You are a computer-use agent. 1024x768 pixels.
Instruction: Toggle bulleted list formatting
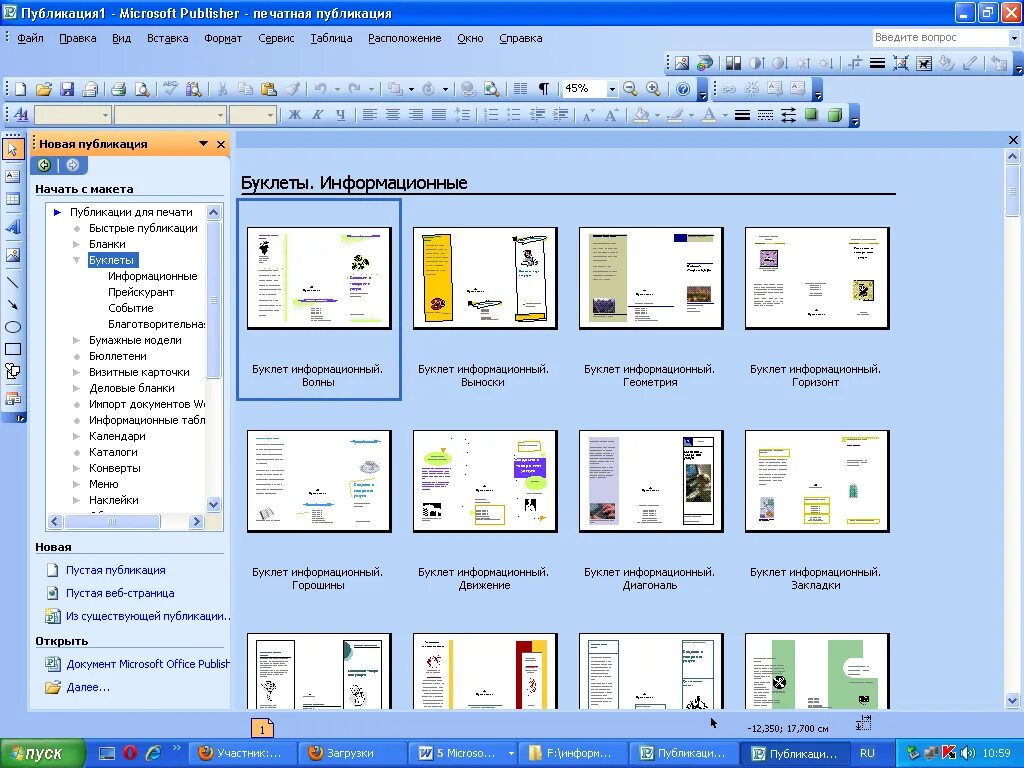click(x=514, y=115)
